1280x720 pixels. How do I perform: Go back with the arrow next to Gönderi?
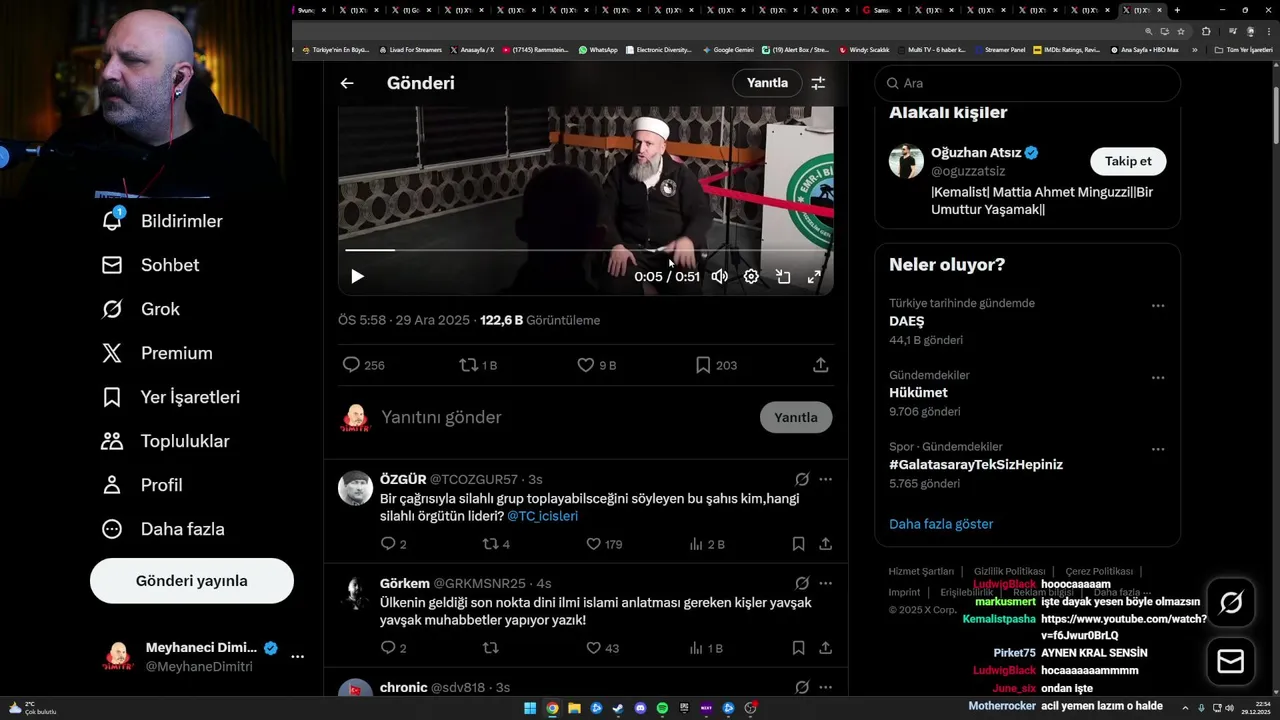347,83
